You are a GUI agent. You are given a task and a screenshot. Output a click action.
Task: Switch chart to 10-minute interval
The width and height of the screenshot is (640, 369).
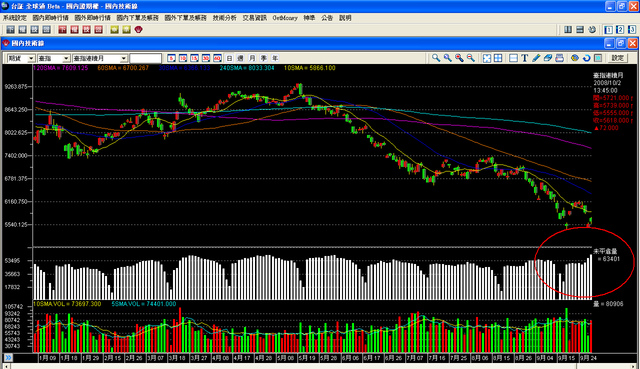tap(183, 58)
